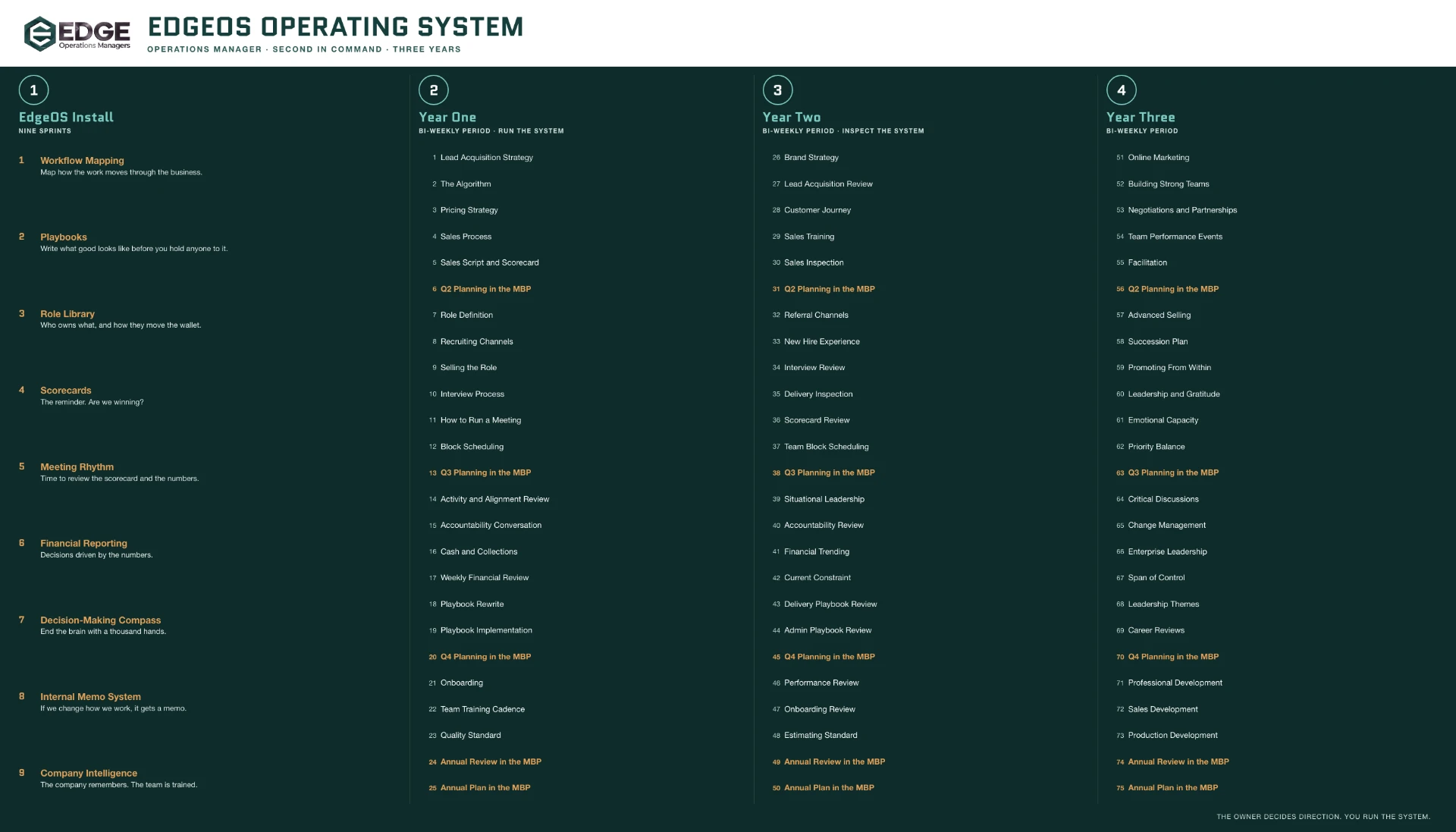
Task: Click item 65 Change Management
Action: pos(1161,526)
